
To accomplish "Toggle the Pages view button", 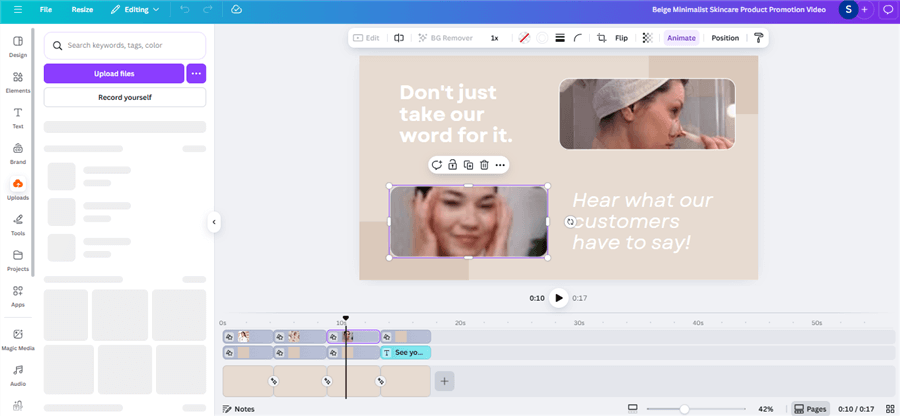I will pos(810,409).
